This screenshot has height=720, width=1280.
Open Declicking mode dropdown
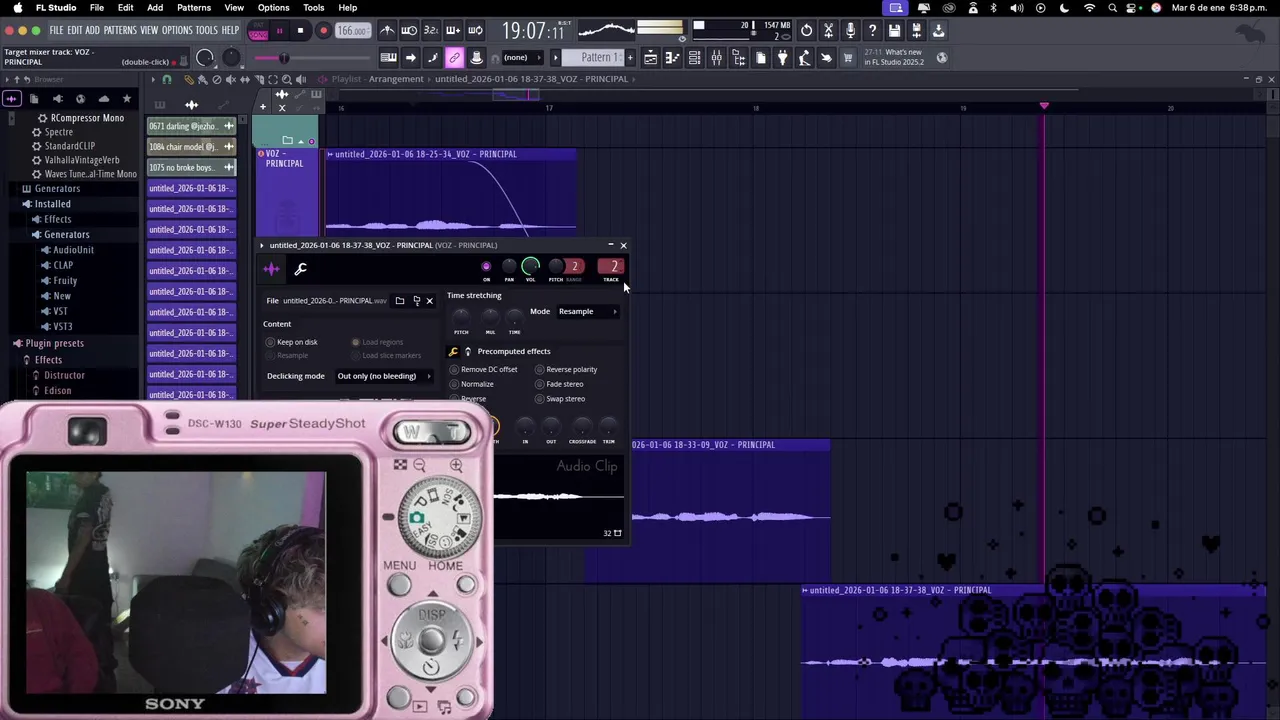[x=384, y=376]
